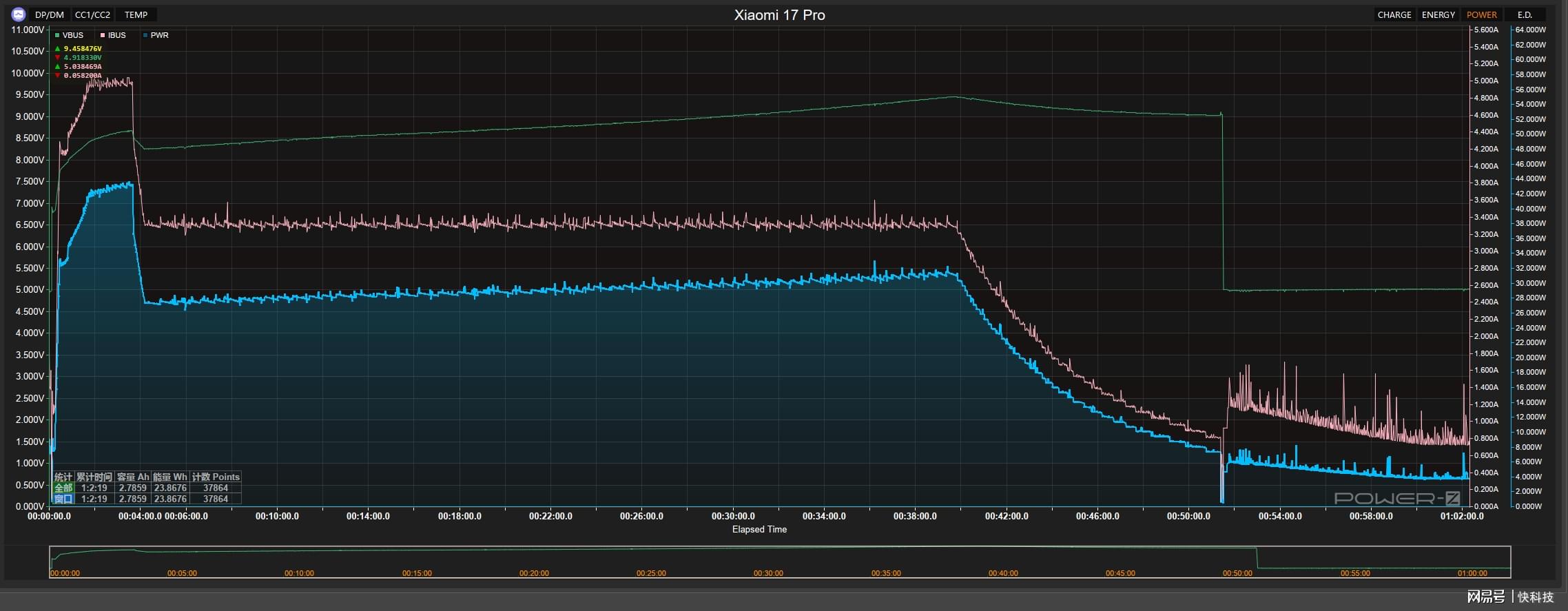Click the pink IBUS legend entry
Viewport: 1568px width, 611px height.
[113, 35]
